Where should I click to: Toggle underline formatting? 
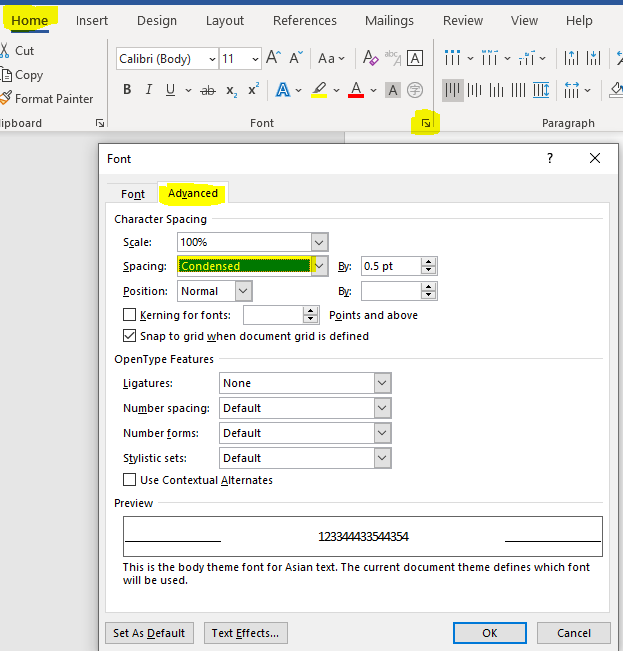pos(170,90)
